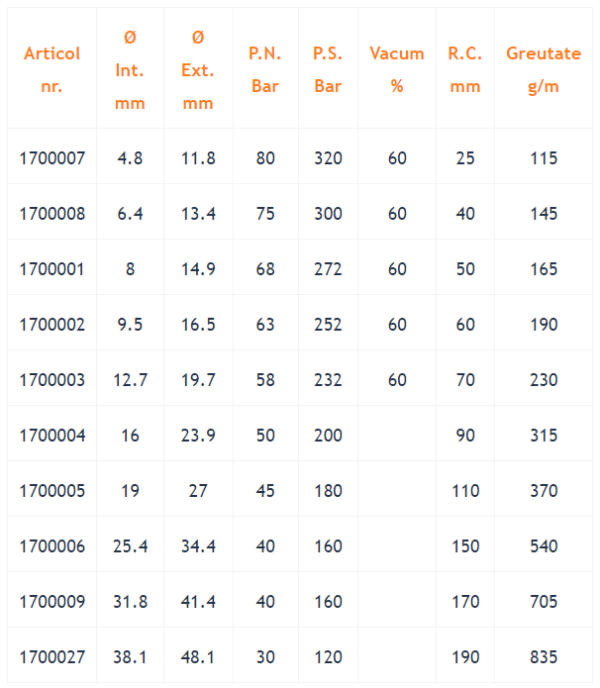Select the P.N. Bar column header
Viewport: 600px width, 688px height.
tap(265, 70)
